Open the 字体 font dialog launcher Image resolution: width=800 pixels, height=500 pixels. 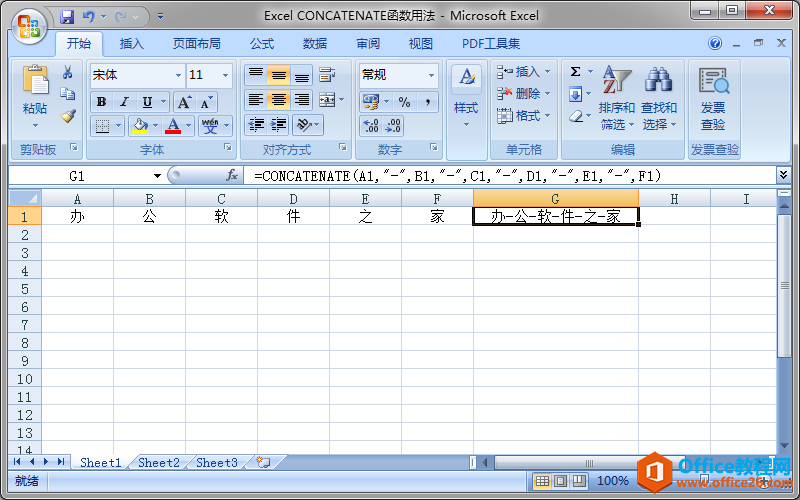(228, 147)
